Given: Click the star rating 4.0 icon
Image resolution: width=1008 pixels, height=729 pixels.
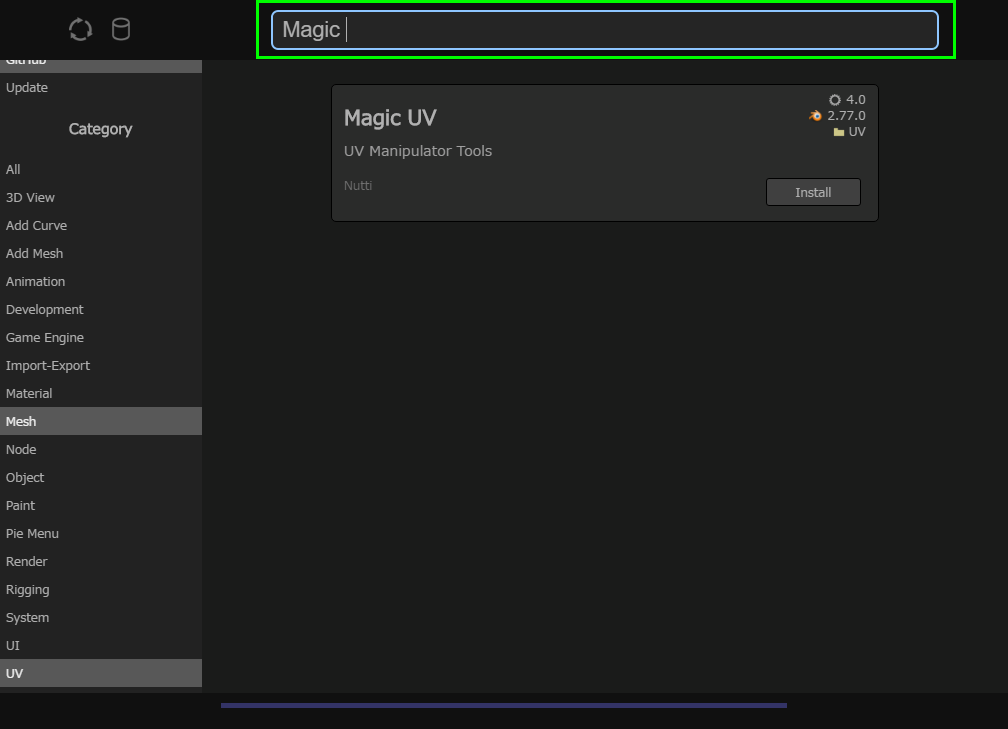Looking at the screenshot, I should pyautogui.click(x=834, y=100).
